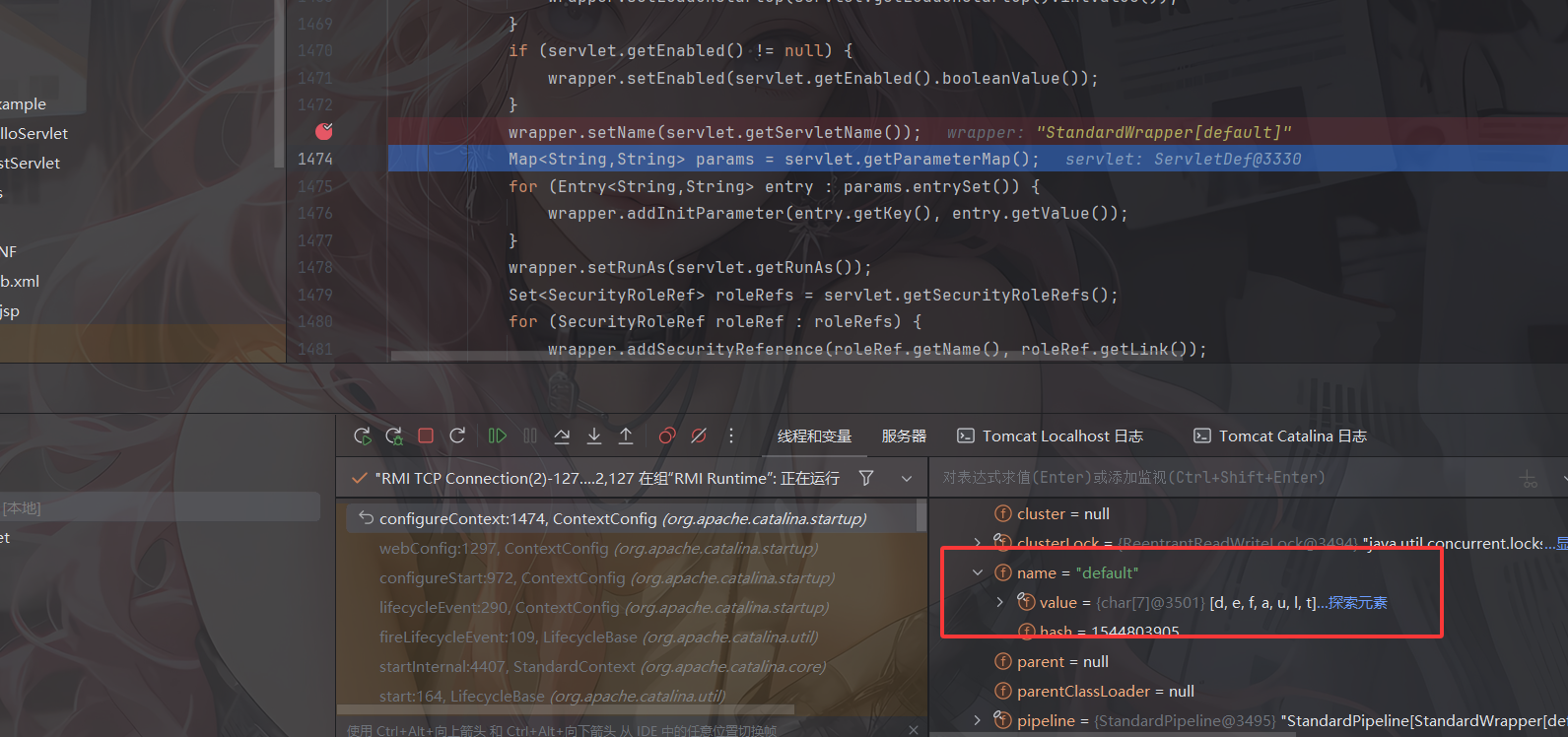1568x737 pixels.
Task: Click the editor horizontal scrollbar
Action: tap(788, 357)
